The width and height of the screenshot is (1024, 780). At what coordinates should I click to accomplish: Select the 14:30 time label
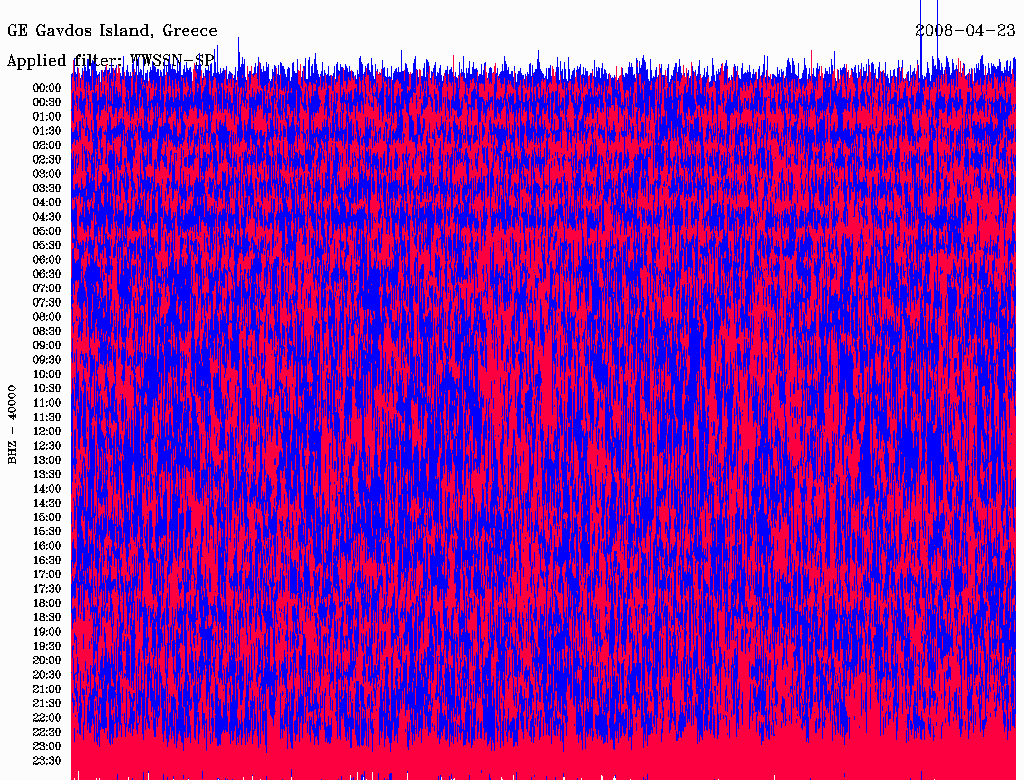pos(47,504)
